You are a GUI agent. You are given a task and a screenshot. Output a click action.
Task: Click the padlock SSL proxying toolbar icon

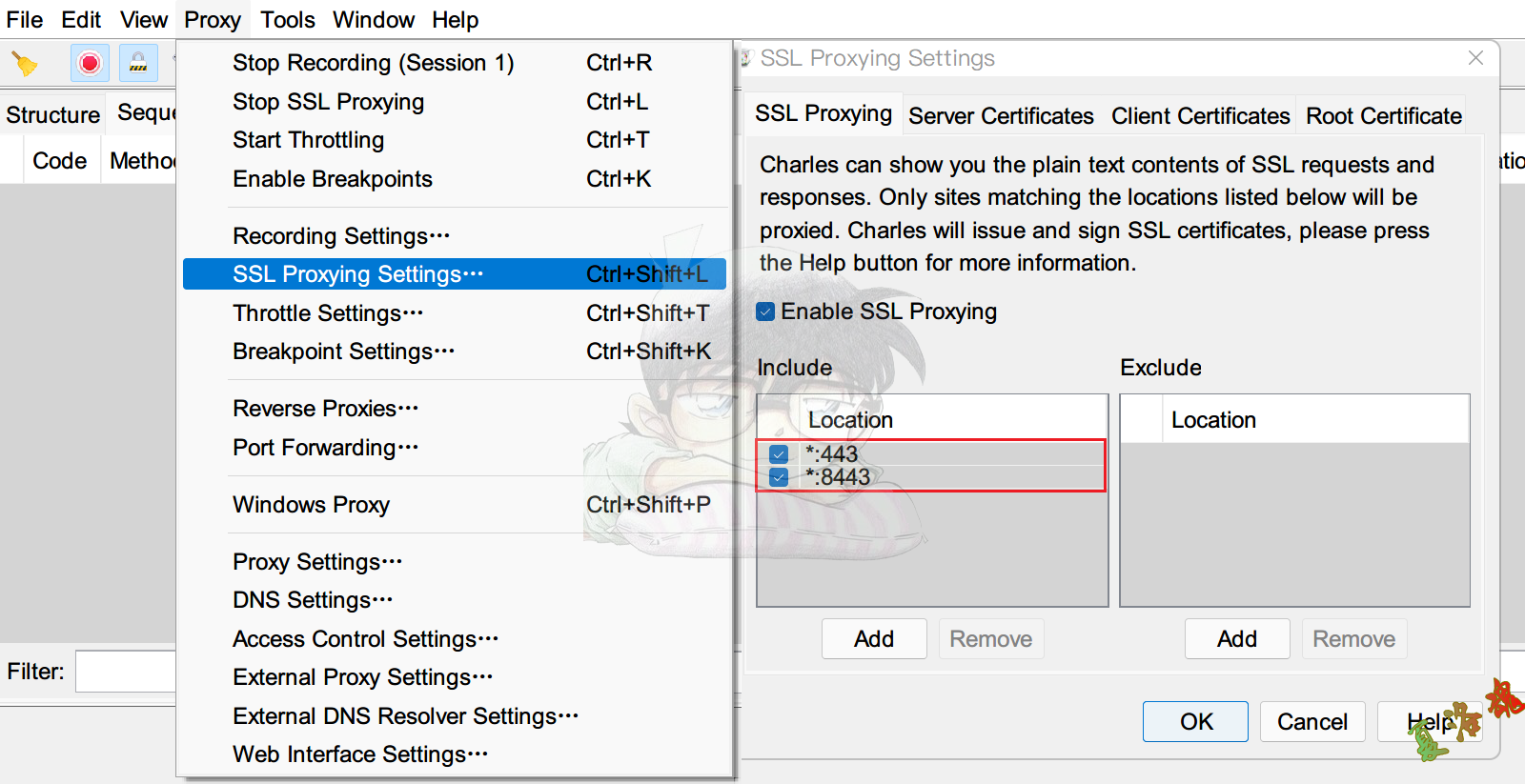138,64
